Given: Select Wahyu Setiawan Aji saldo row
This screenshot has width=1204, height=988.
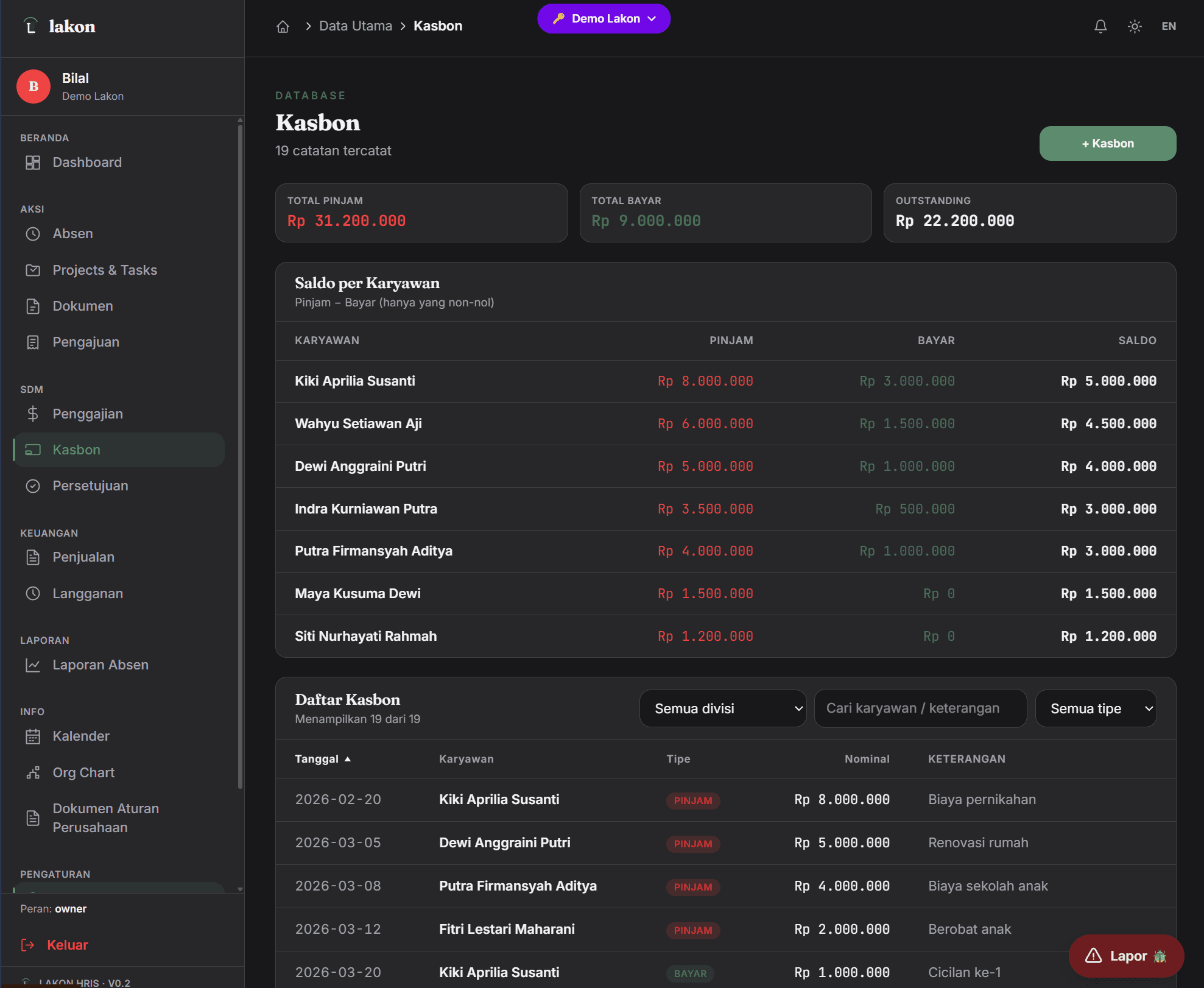Looking at the screenshot, I should (x=725, y=424).
